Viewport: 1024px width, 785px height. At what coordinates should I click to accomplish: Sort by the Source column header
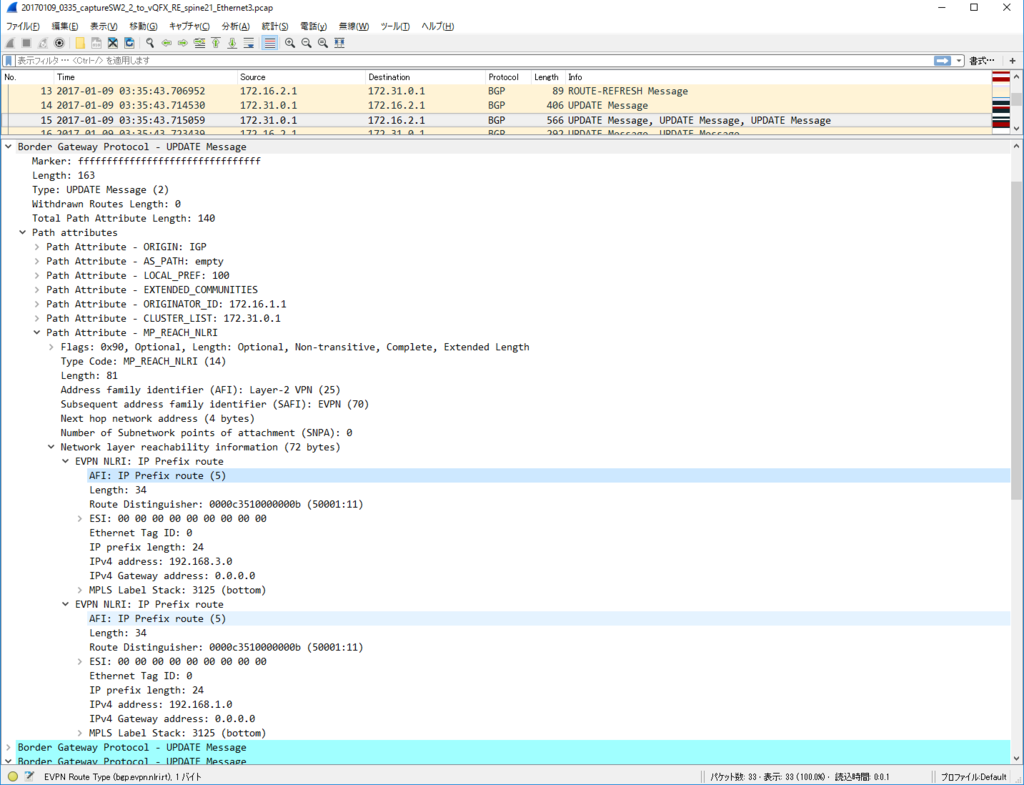pyautogui.click(x=301, y=77)
